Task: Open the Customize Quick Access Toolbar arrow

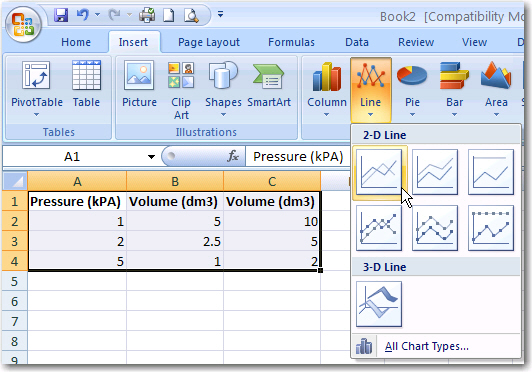Action: point(220,14)
